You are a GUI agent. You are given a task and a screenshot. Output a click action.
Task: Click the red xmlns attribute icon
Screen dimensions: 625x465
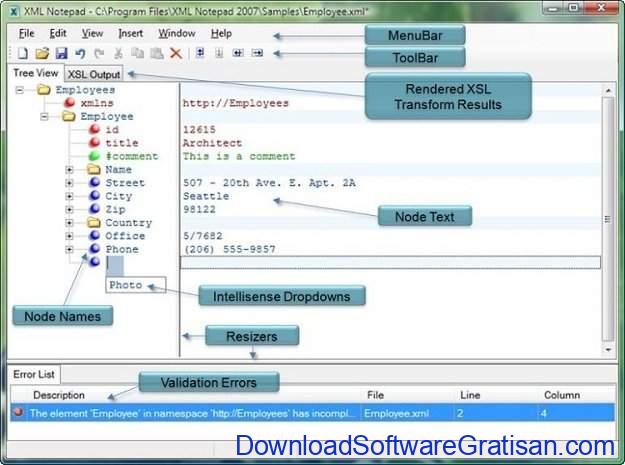(70, 102)
